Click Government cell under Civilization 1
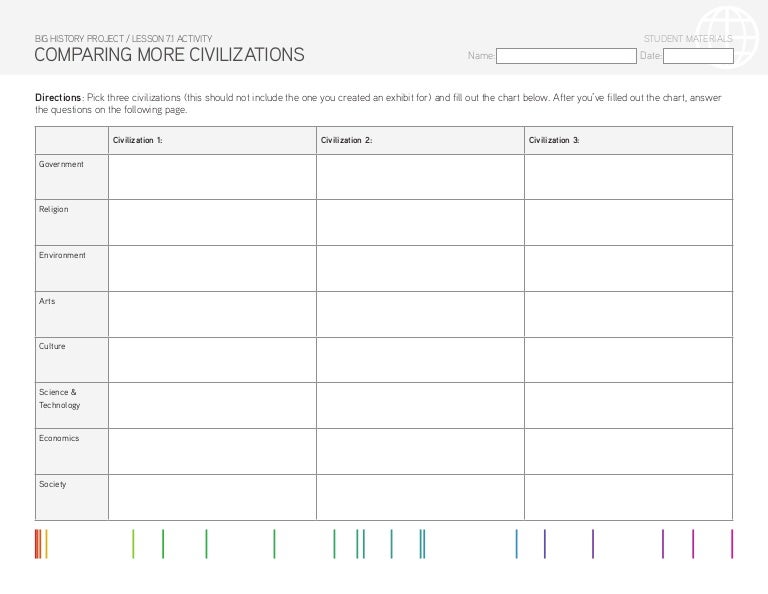 (x=212, y=177)
